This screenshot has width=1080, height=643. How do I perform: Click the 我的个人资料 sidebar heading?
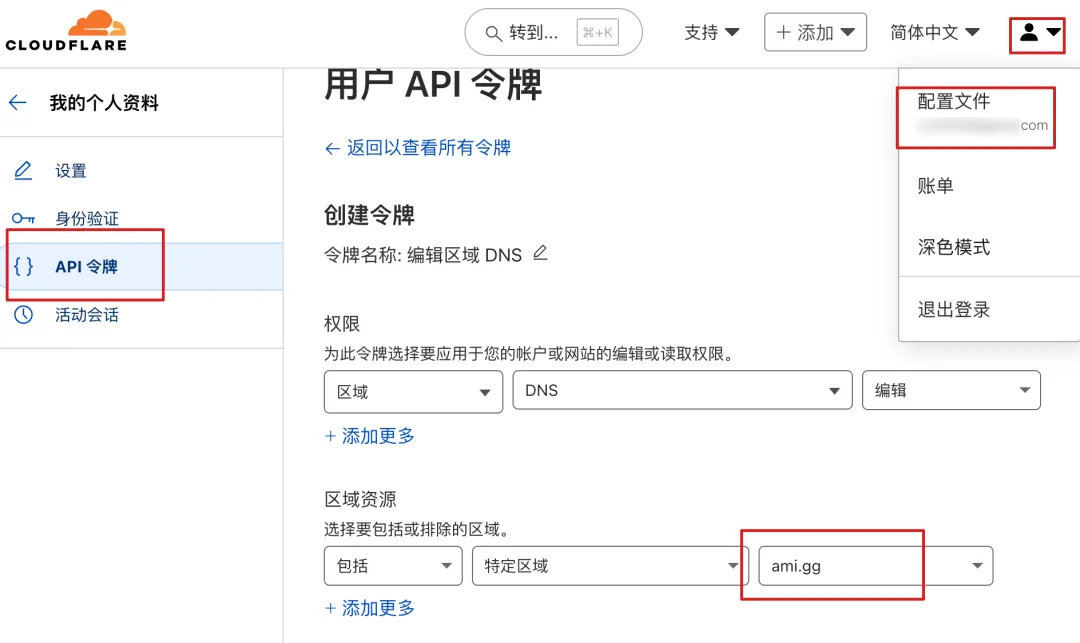104,103
